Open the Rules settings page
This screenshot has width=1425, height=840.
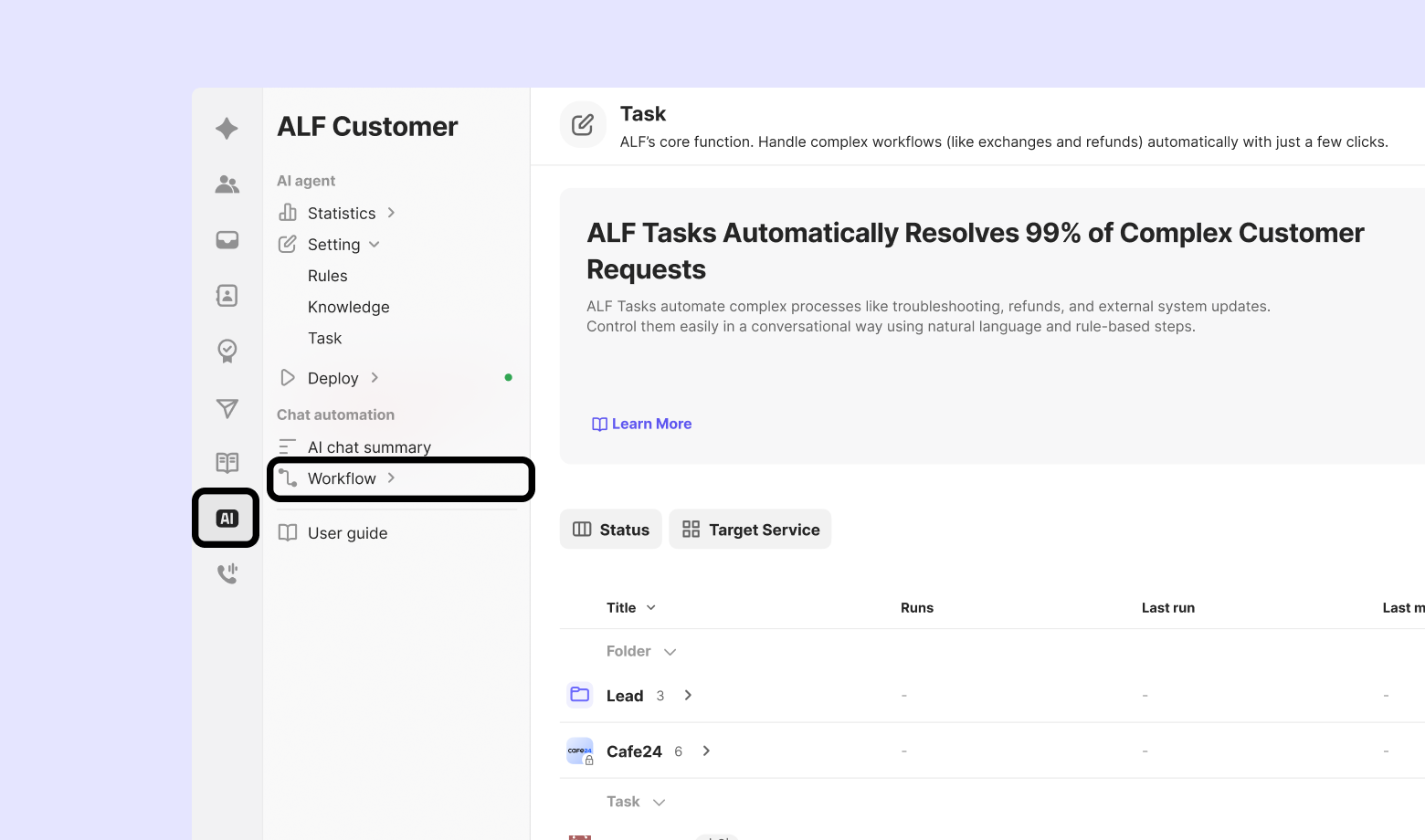(327, 276)
